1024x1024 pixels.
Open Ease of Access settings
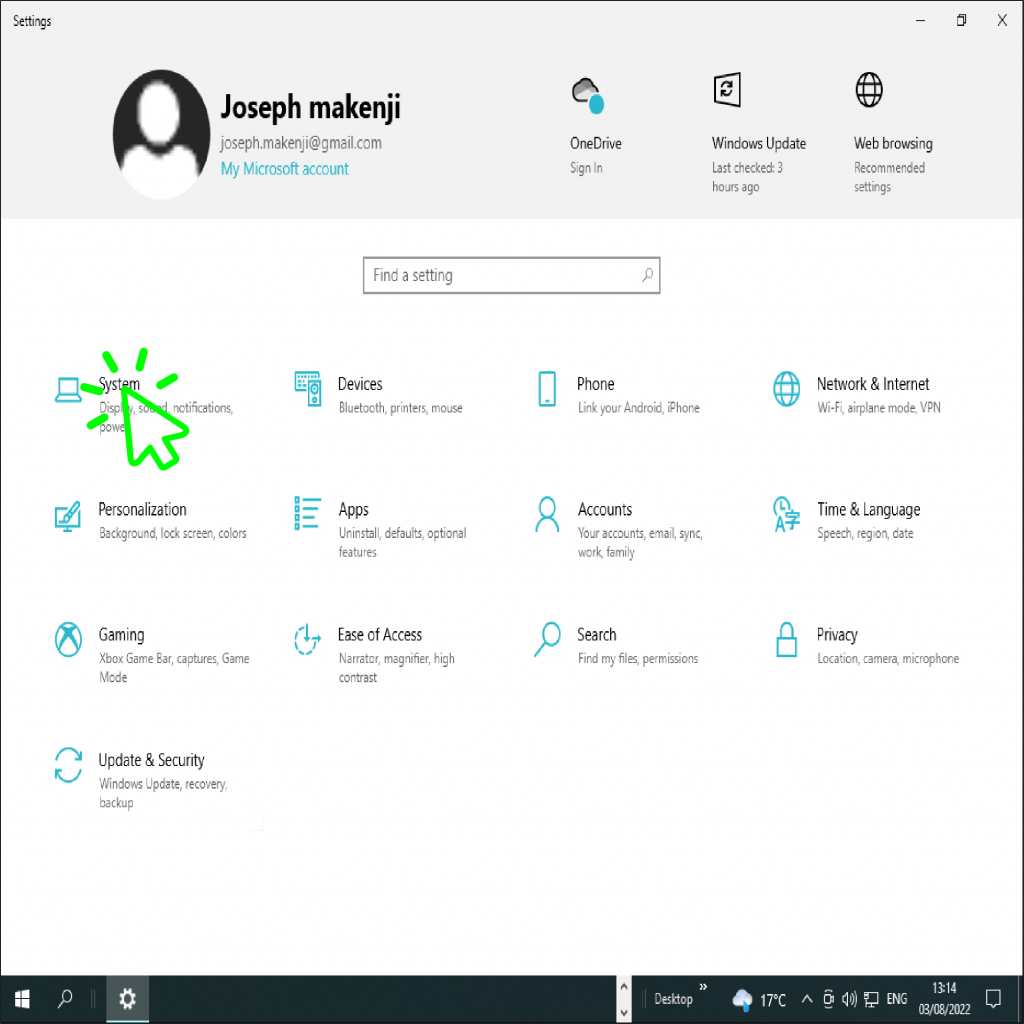point(380,635)
